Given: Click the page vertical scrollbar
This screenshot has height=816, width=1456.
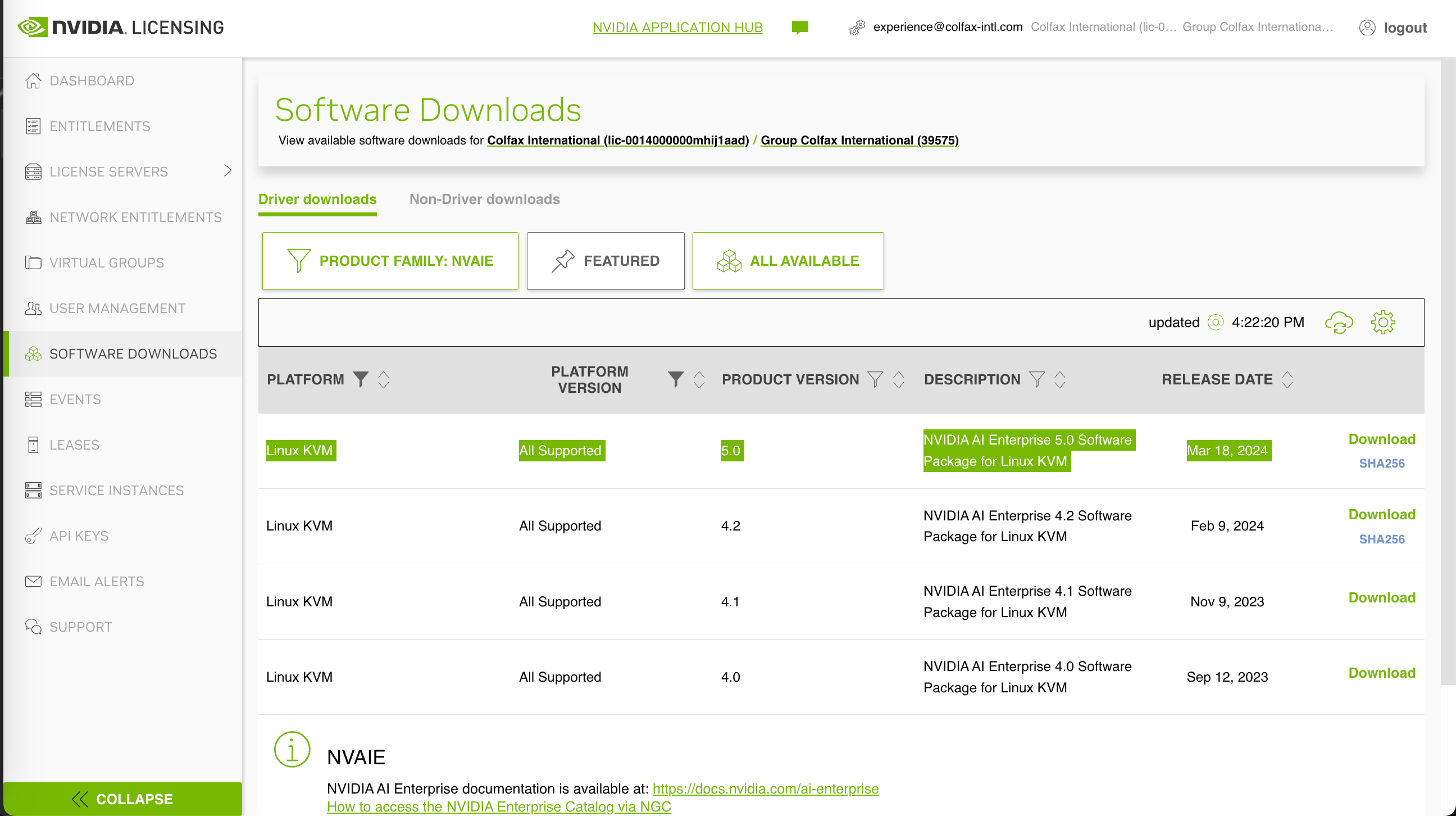Looking at the screenshot, I should 1448,370.
